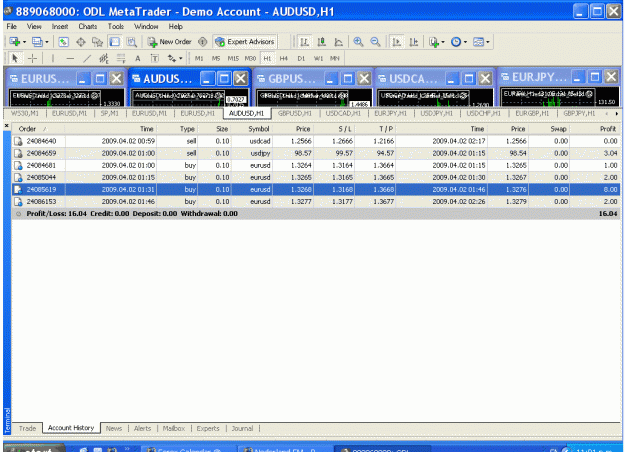
Task: Sort history by the Profit column header
Action: tap(595, 129)
